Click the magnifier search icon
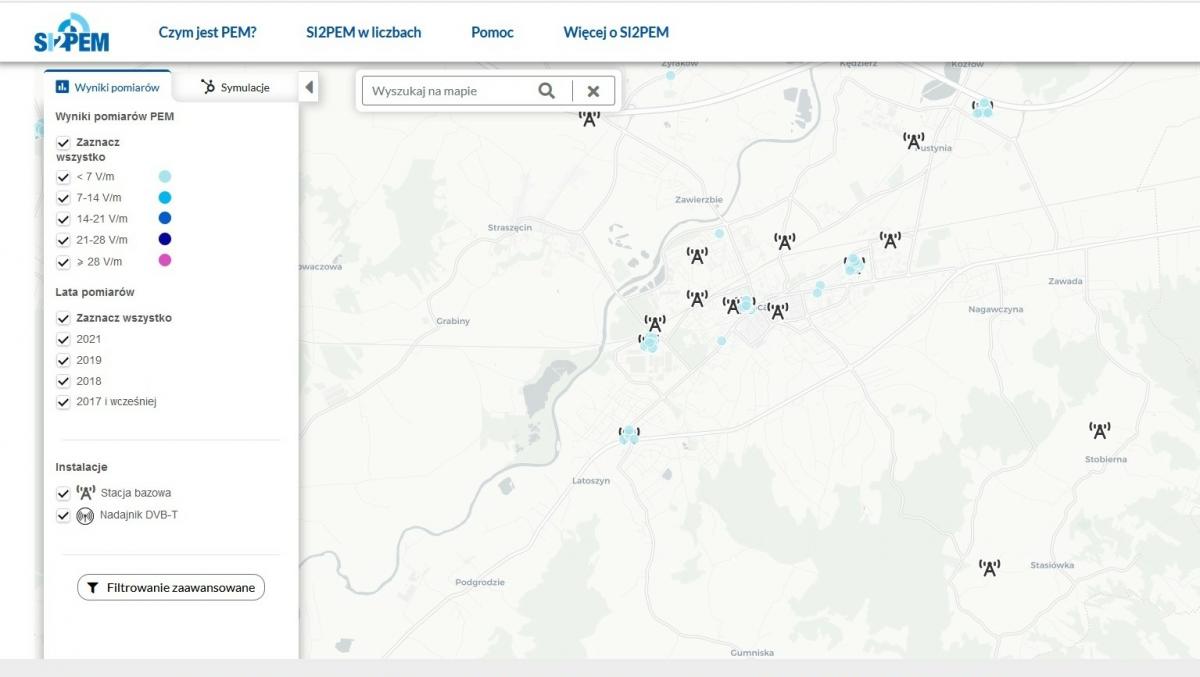Image resolution: width=1200 pixels, height=677 pixels. [x=546, y=91]
